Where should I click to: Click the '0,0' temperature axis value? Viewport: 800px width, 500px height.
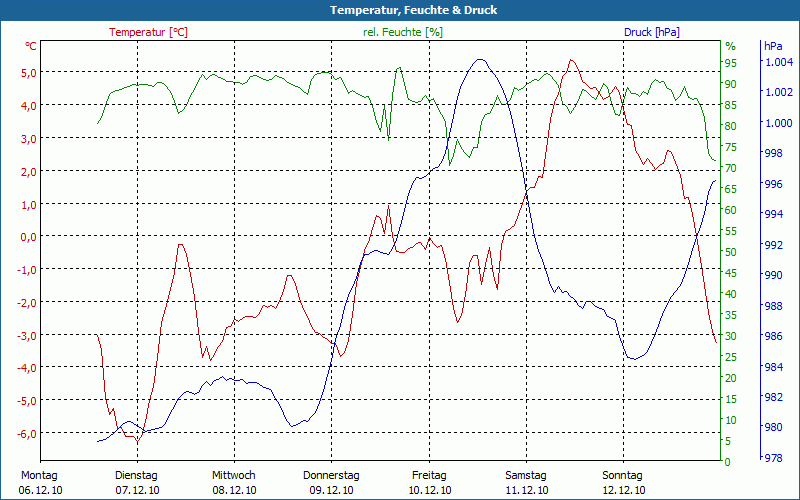click(29, 237)
